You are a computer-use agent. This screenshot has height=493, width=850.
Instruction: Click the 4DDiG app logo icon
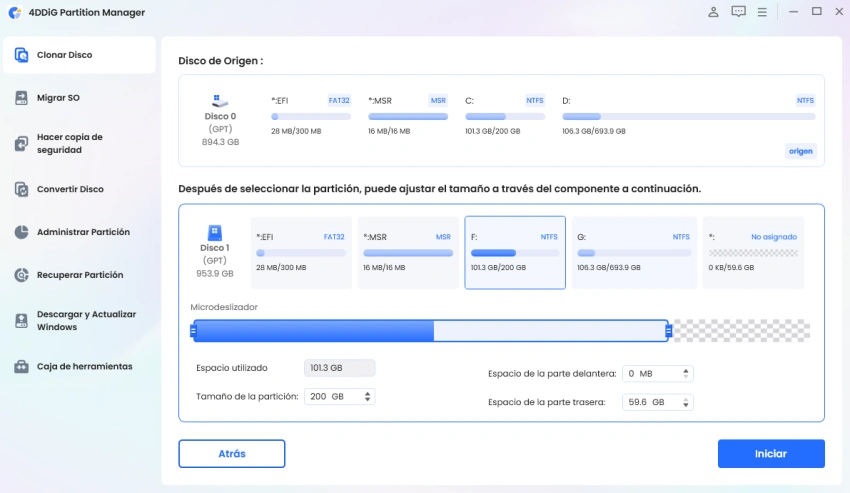[15, 12]
